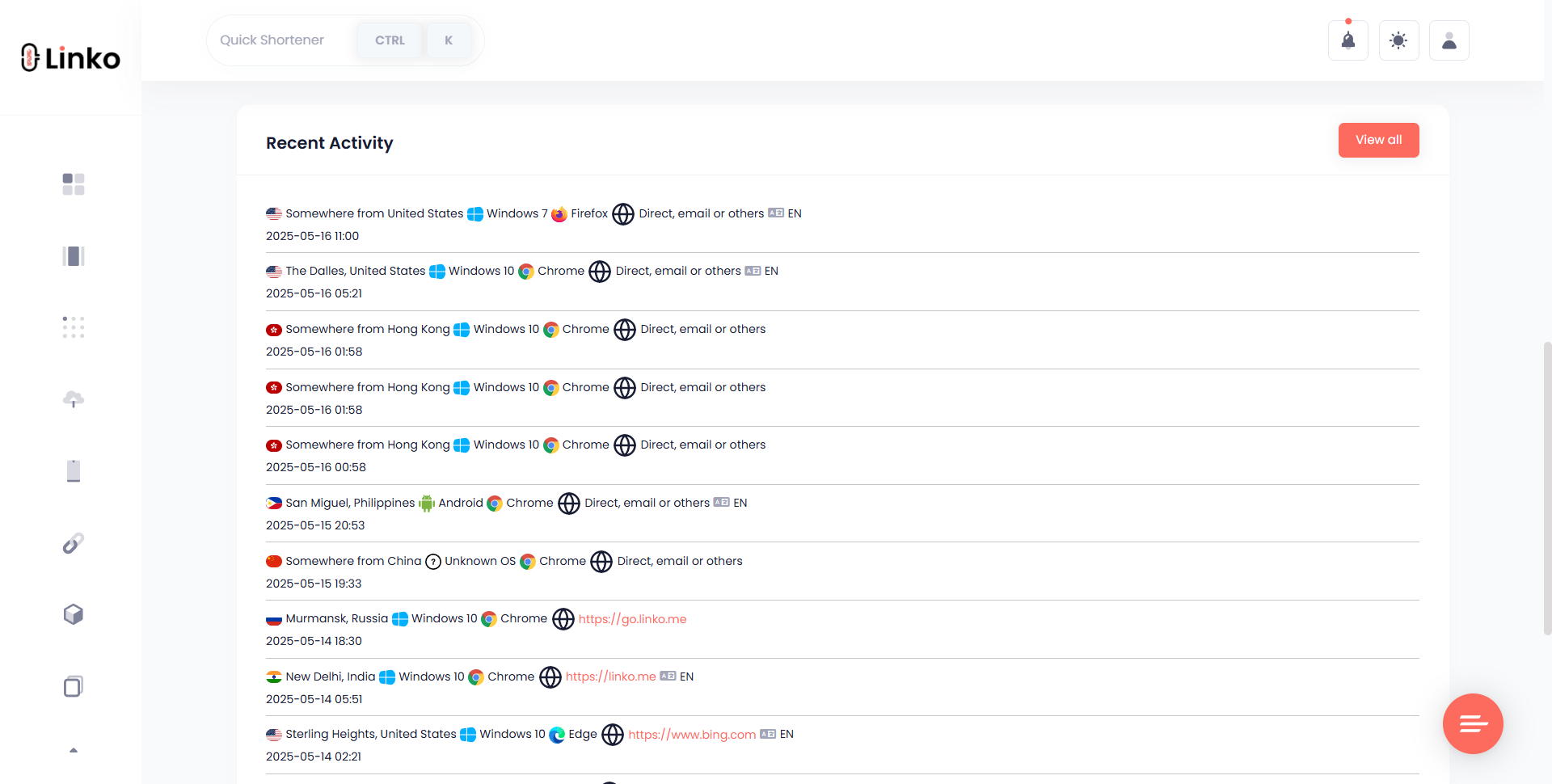Click the Recent Activity heading
Screen dimensions: 1552x784
[x=330, y=143]
